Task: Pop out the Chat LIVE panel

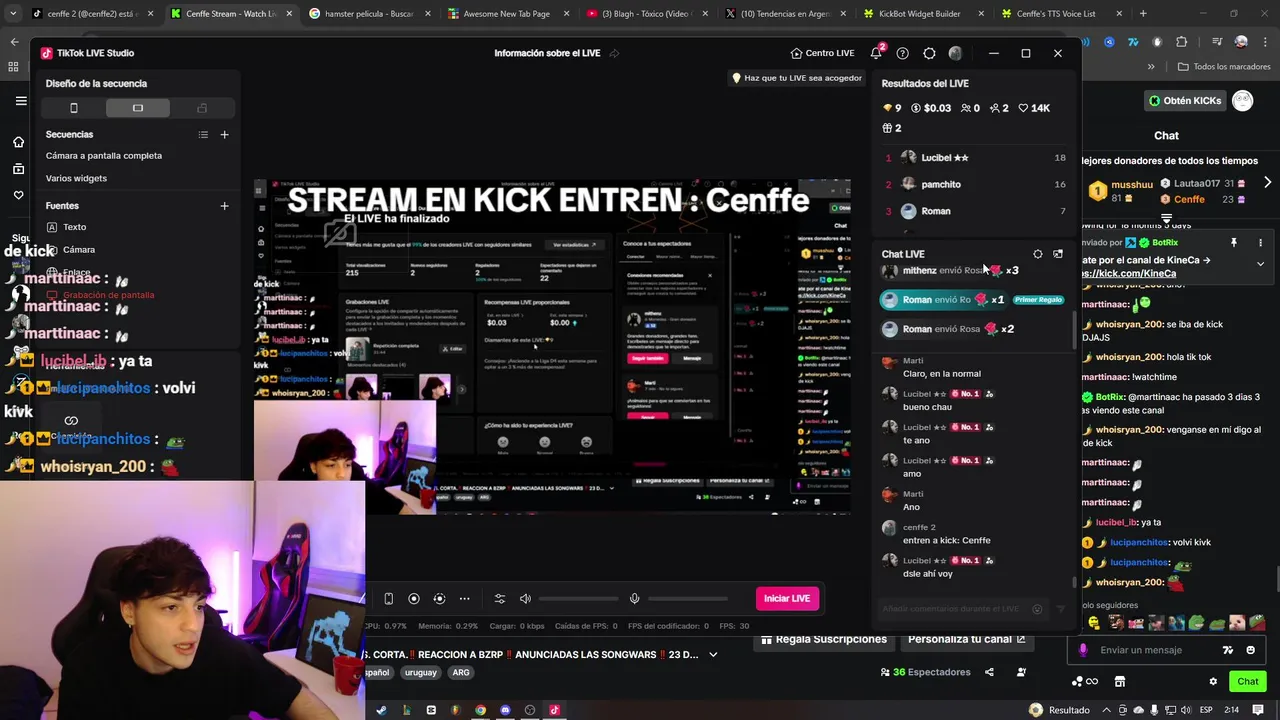Action: 1058,254
